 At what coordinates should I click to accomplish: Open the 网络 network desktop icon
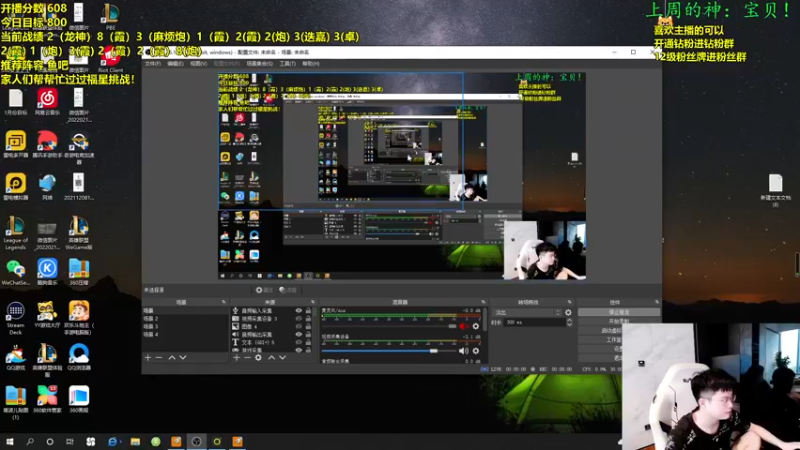point(47,187)
